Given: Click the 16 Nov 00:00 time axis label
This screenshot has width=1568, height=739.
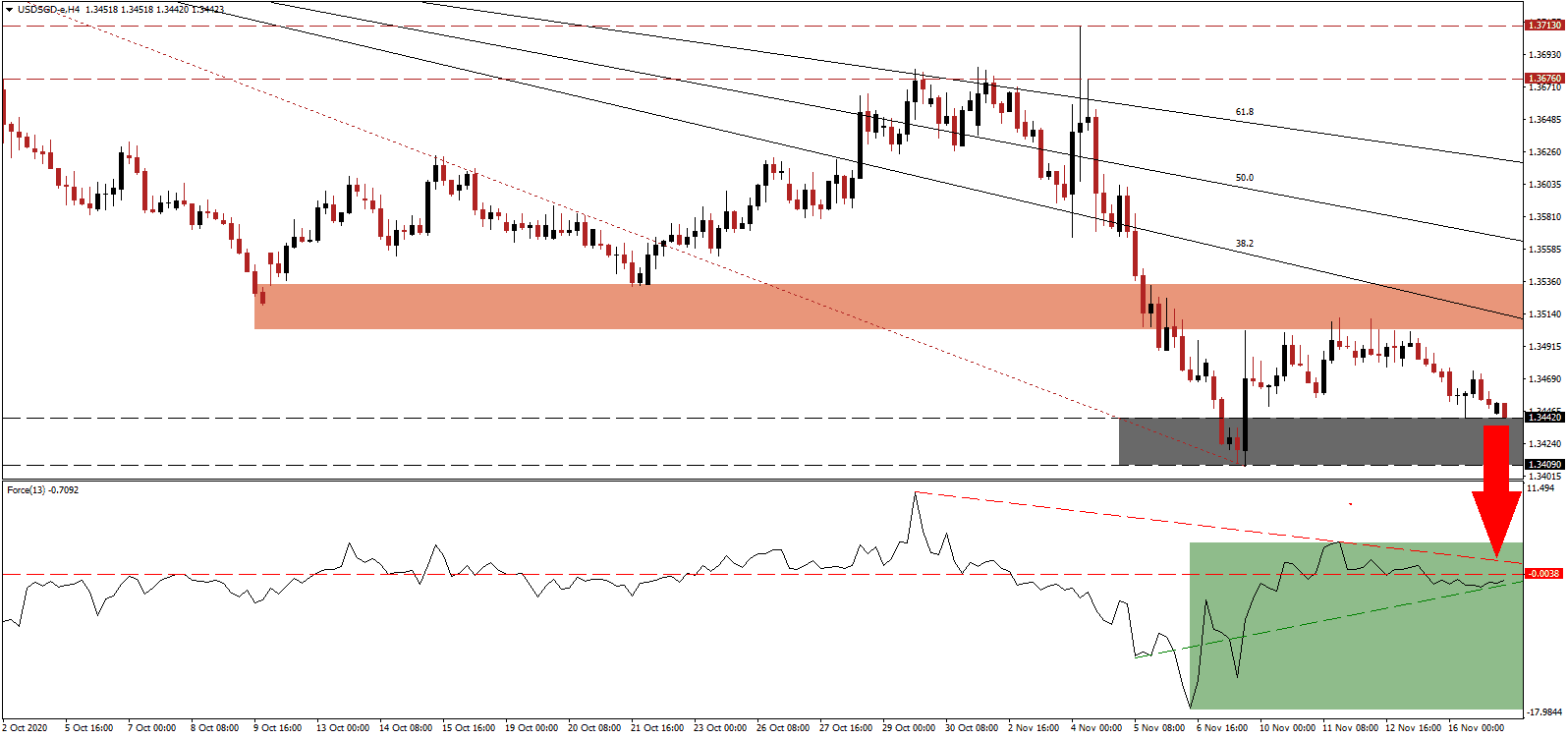Looking at the screenshot, I should (x=1476, y=728).
